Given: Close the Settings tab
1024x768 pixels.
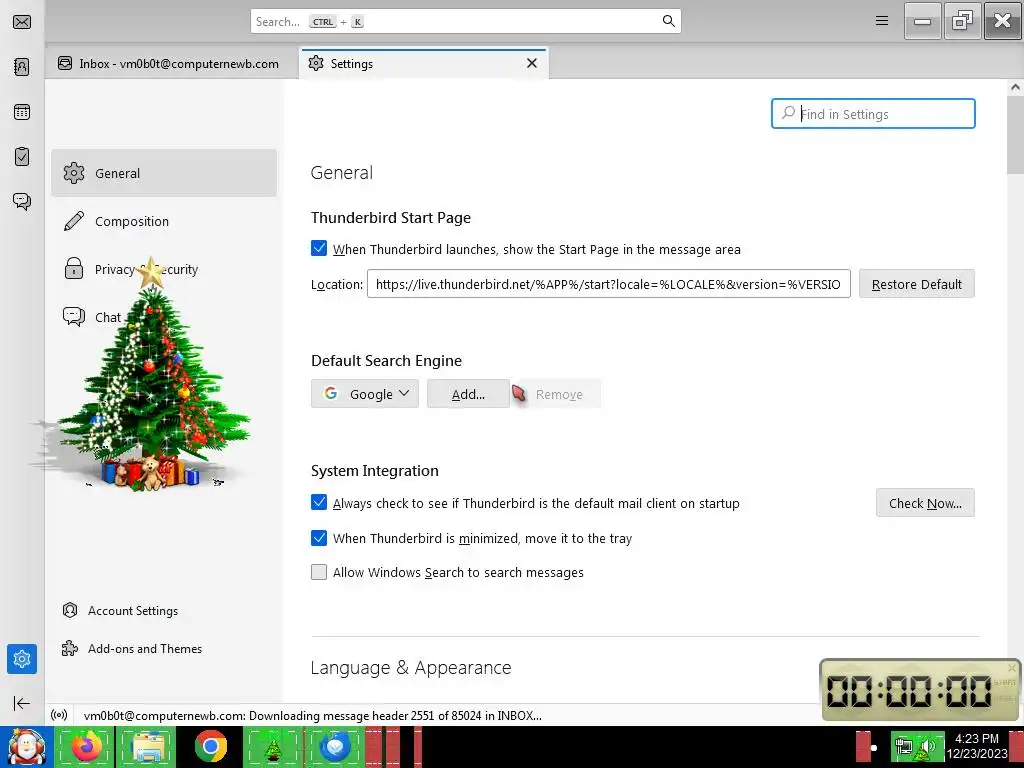Looking at the screenshot, I should point(532,63).
